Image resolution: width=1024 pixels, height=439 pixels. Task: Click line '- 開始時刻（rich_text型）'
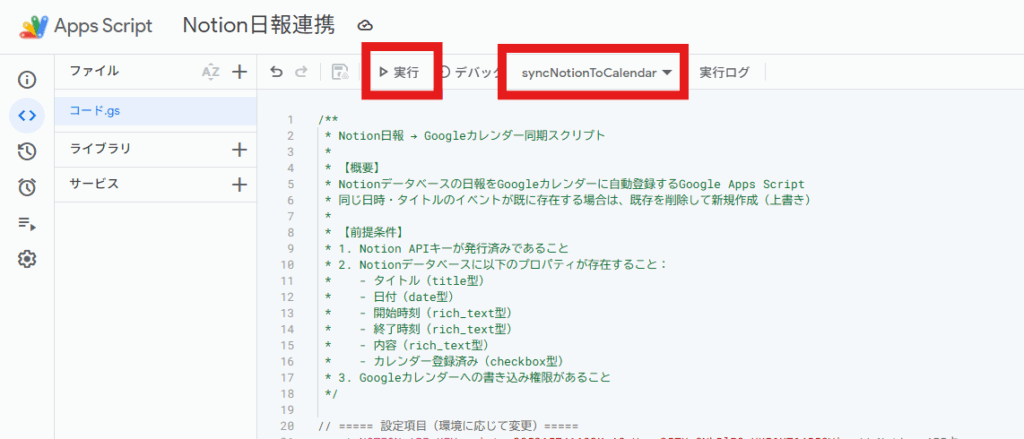(436, 312)
